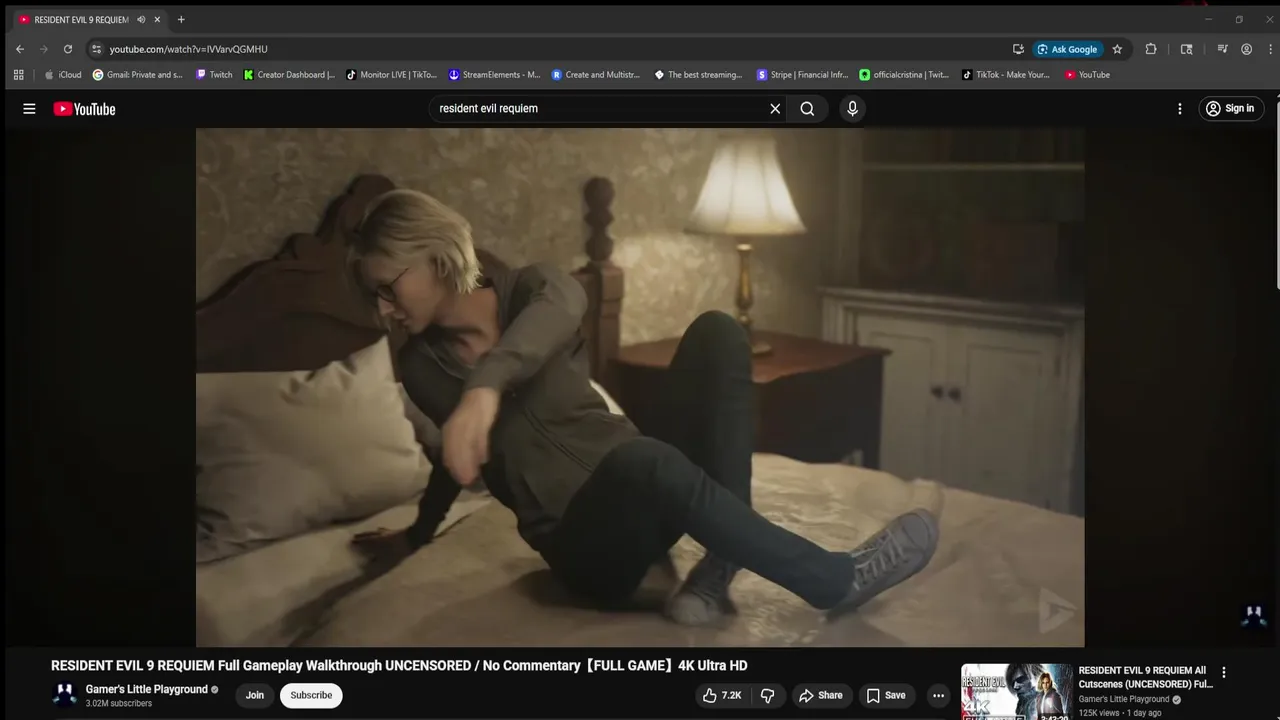Open the bookmarks apps grid icon
This screenshot has height=720, width=1280.
coord(18,75)
